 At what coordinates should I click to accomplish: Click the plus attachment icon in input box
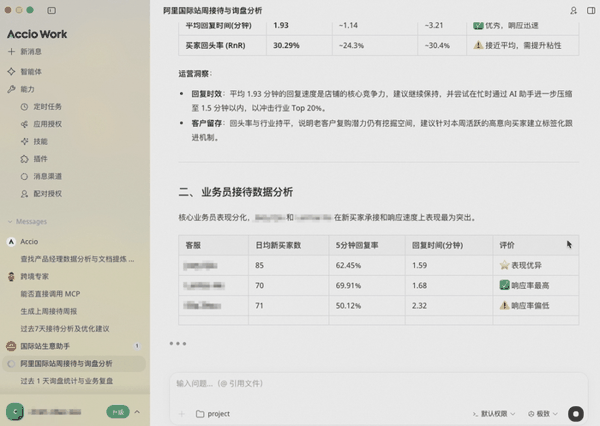(x=181, y=413)
